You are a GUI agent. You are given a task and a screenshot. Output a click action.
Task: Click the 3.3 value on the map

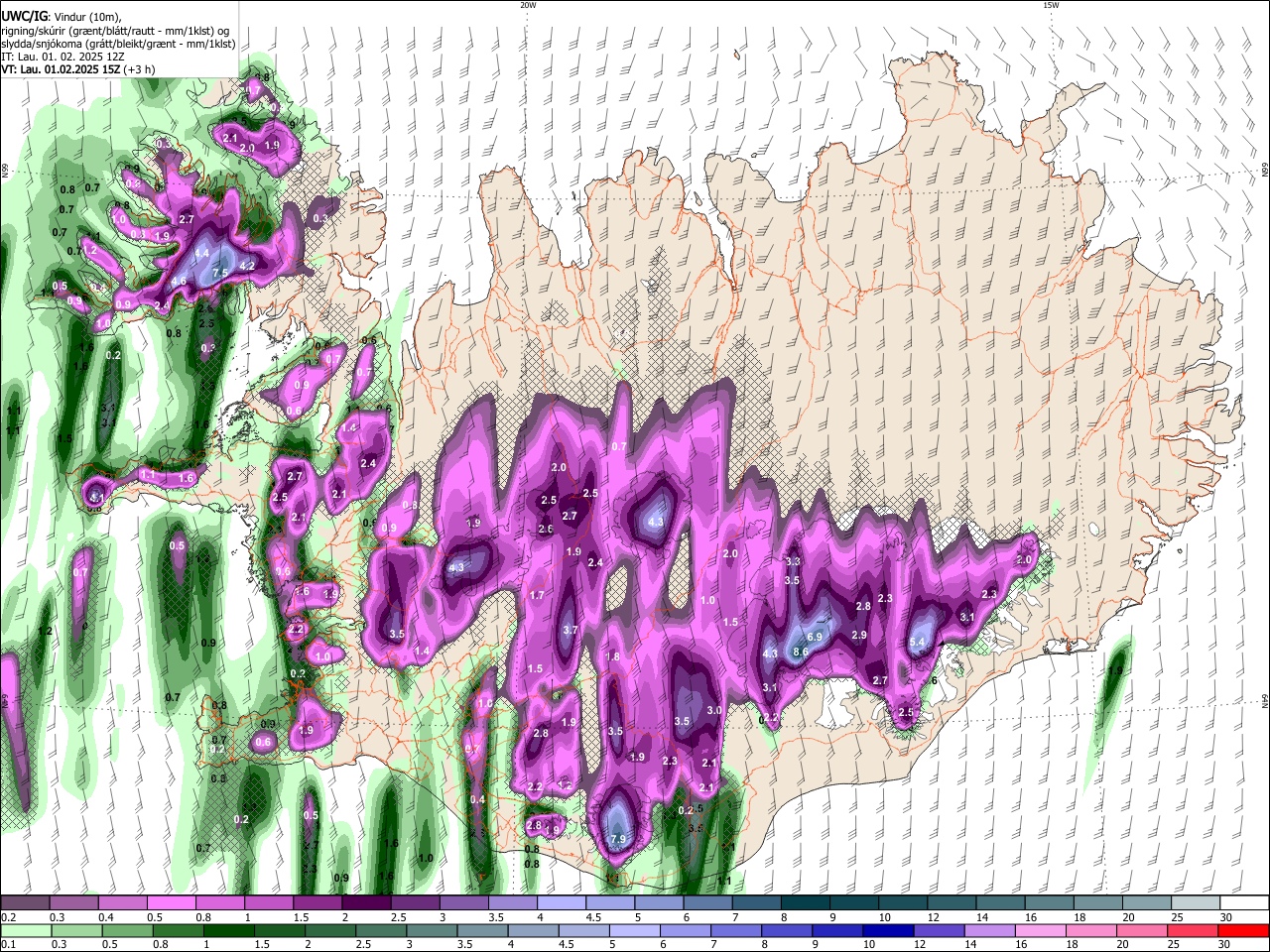click(x=793, y=561)
